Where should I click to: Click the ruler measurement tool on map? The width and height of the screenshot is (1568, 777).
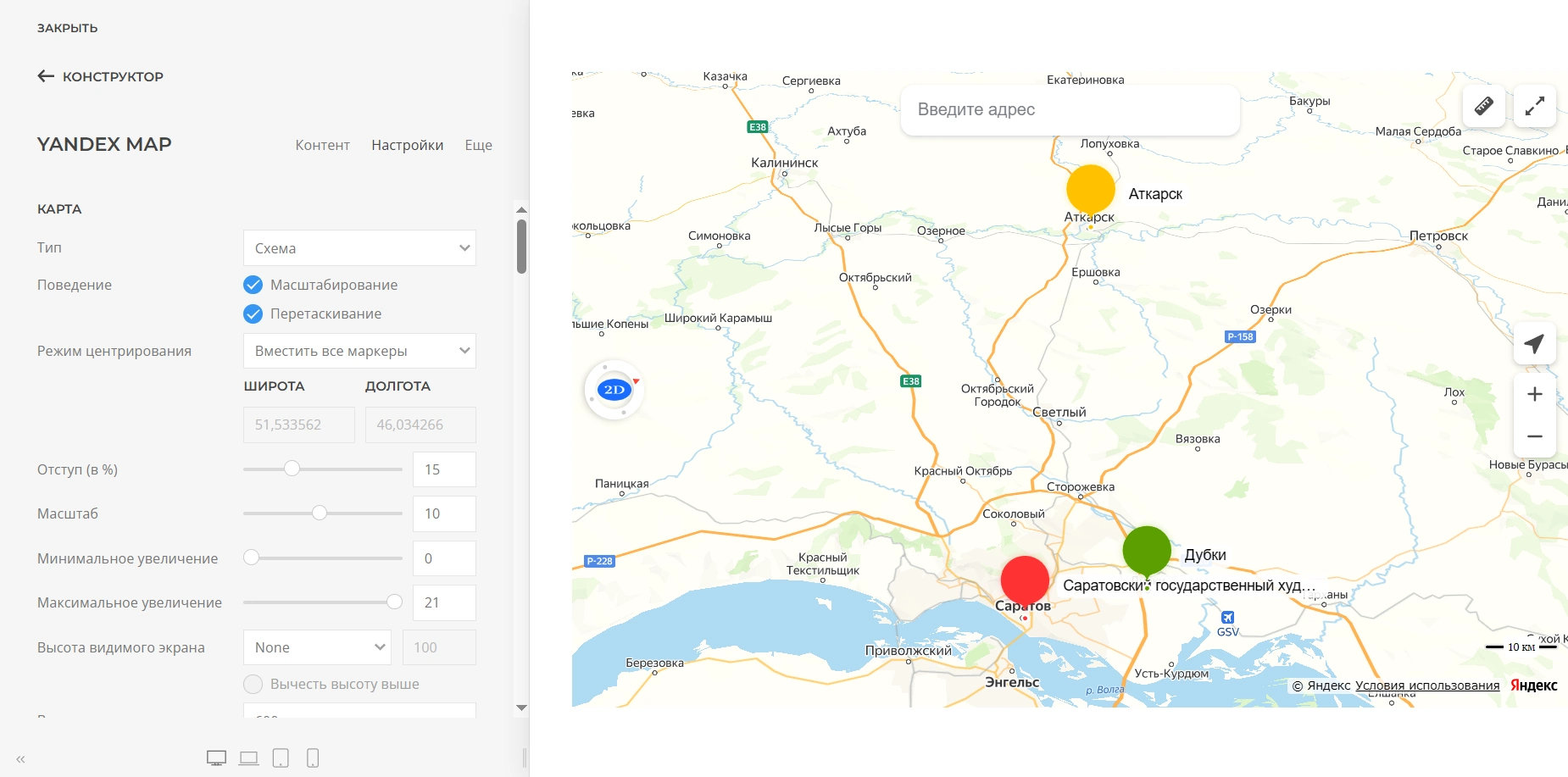tap(1483, 106)
